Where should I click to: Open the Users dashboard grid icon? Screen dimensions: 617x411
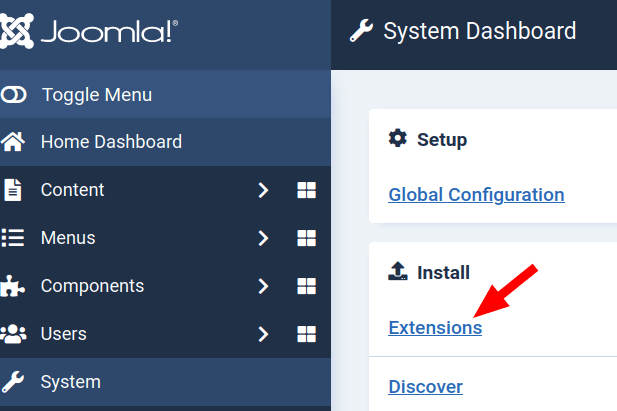[x=306, y=334]
